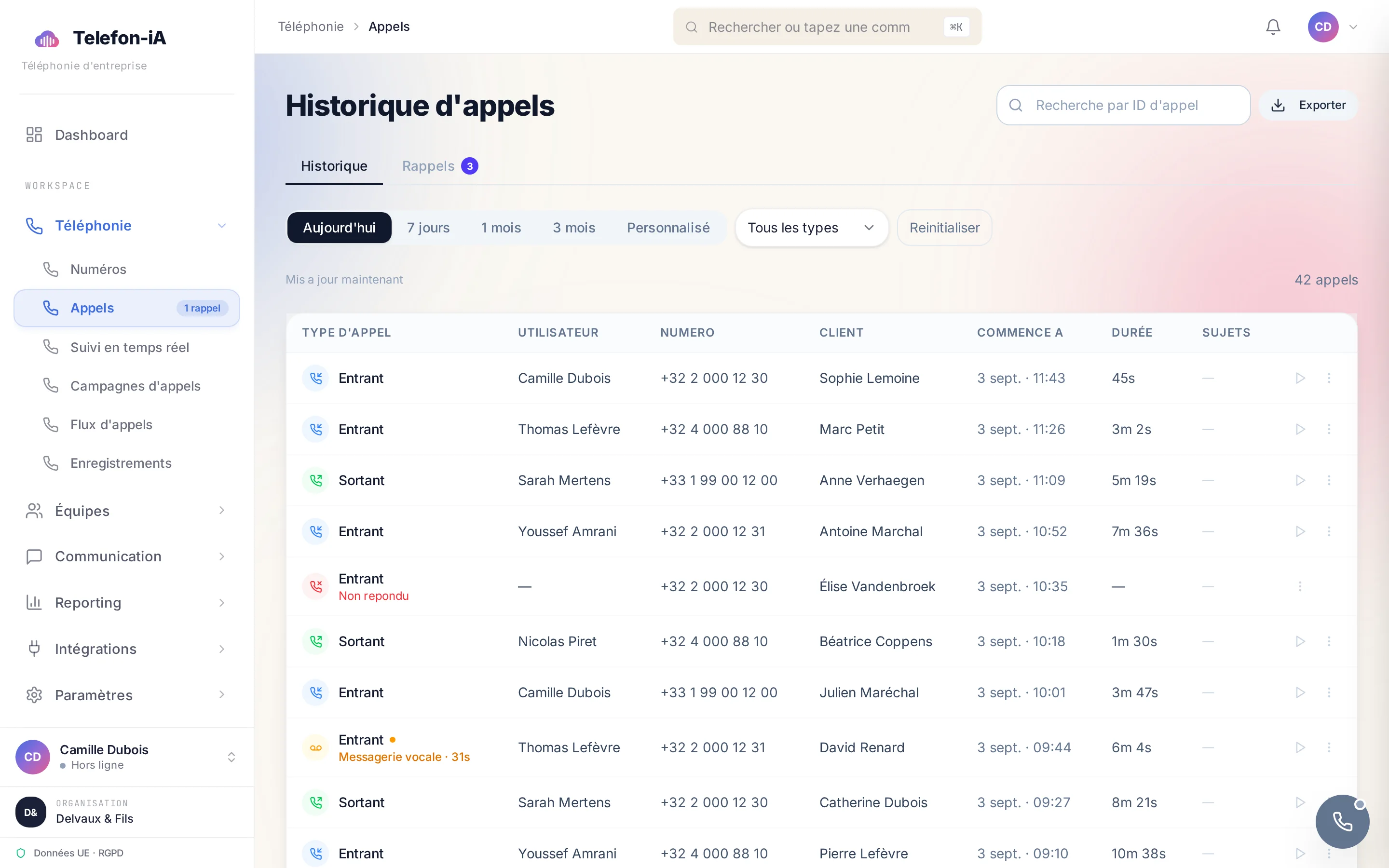This screenshot has width=1389, height=868.
Task: Click Messagerie vocale · 31s label
Action: pyautogui.click(x=404, y=757)
